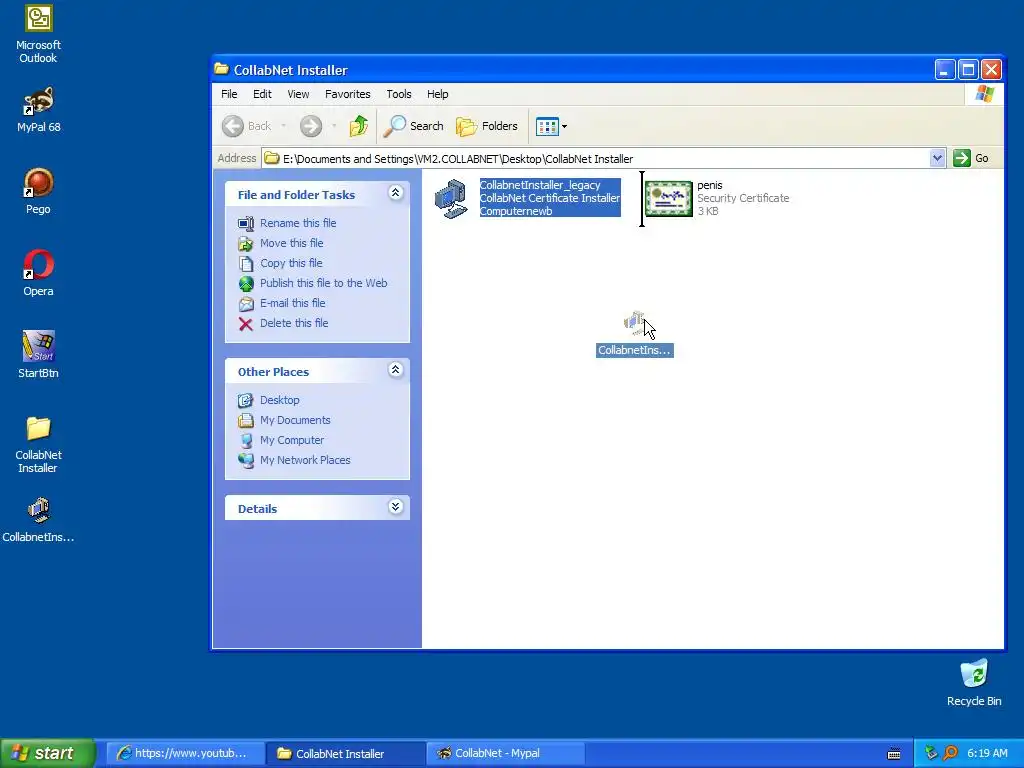Select CollabnetIns... desktop shortcut icon

[x=38, y=520]
